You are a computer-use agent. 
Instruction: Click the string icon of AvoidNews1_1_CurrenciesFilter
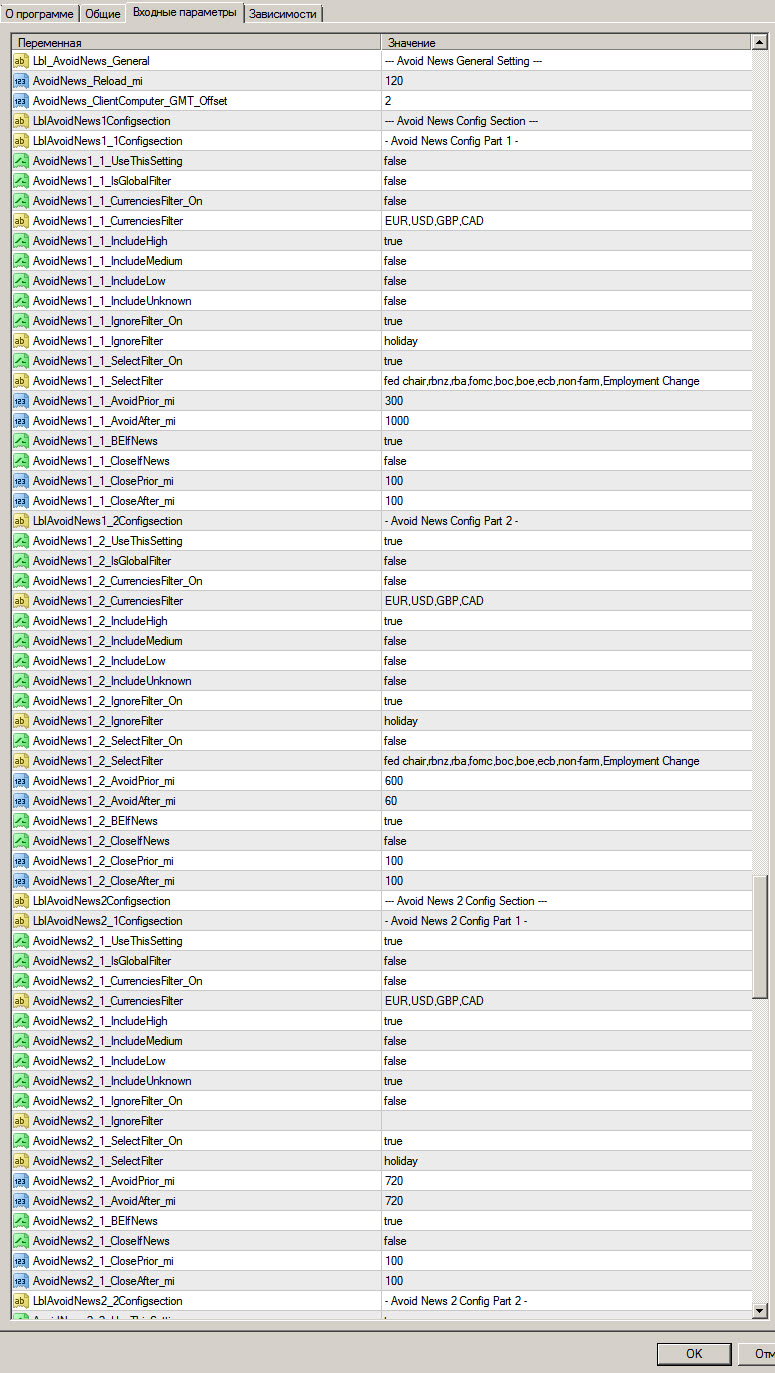click(21, 221)
